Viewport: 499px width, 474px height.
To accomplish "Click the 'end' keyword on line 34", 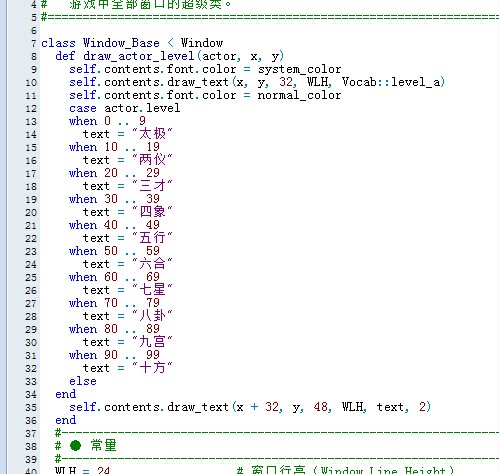I will (66, 394).
